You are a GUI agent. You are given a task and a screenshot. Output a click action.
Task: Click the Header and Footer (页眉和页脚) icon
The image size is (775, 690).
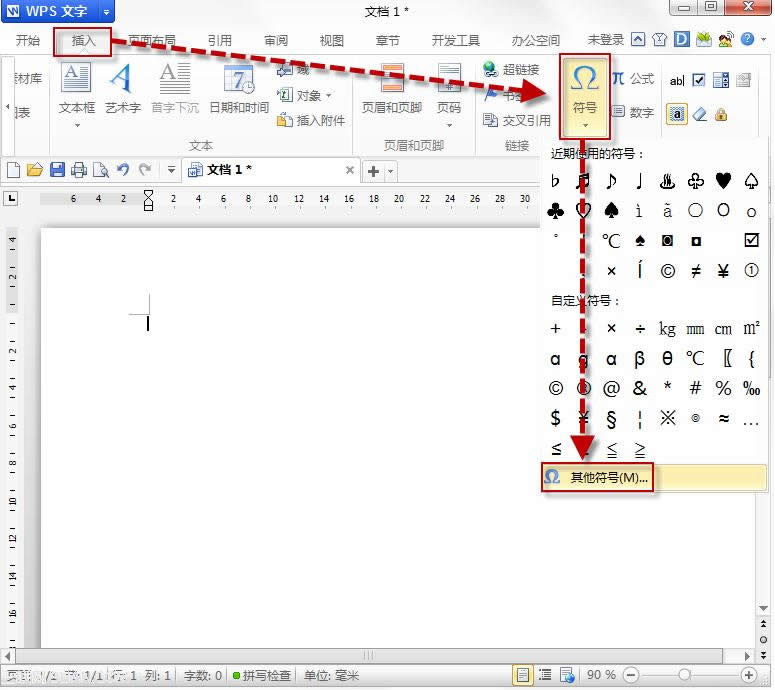tap(391, 88)
